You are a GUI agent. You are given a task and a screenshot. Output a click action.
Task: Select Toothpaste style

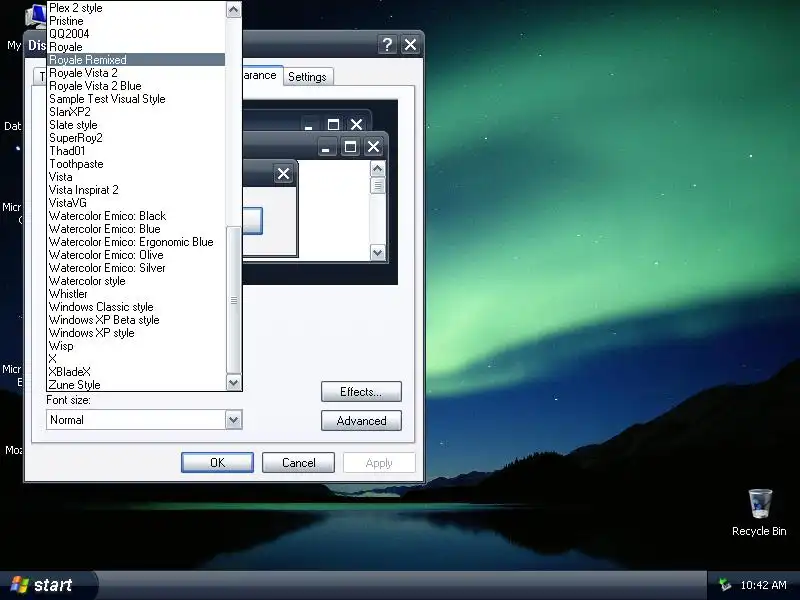[x=136, y=164]
